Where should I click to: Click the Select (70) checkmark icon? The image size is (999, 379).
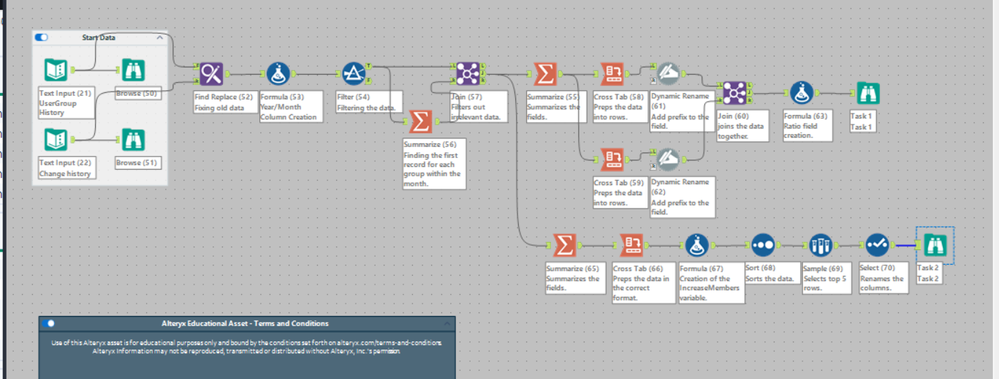877,245
